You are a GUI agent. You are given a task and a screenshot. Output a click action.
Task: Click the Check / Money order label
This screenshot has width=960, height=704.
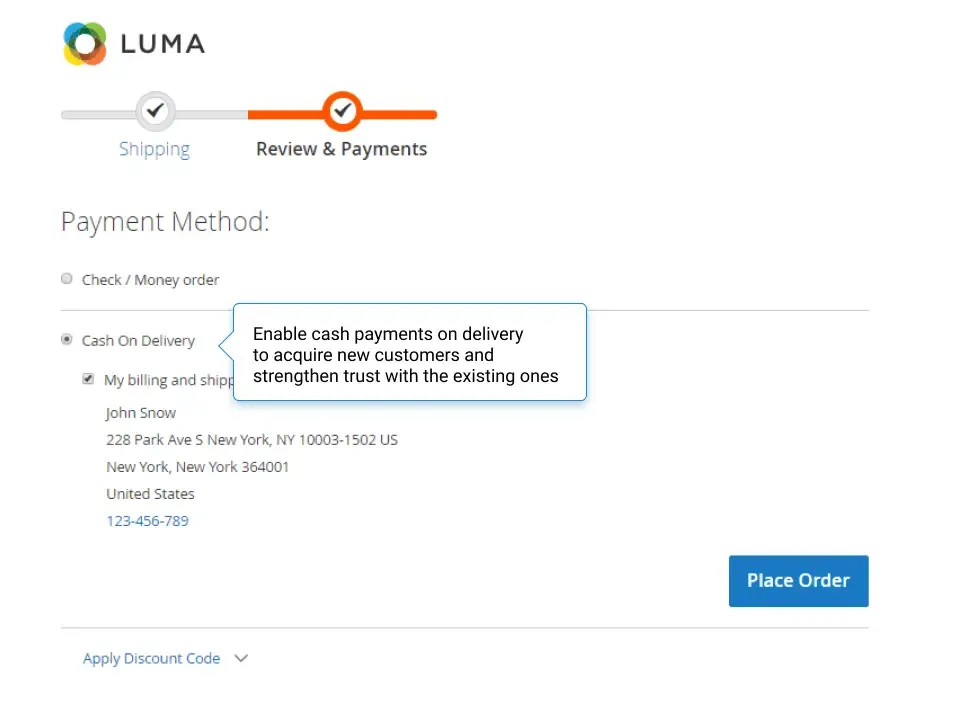[150, 280]
